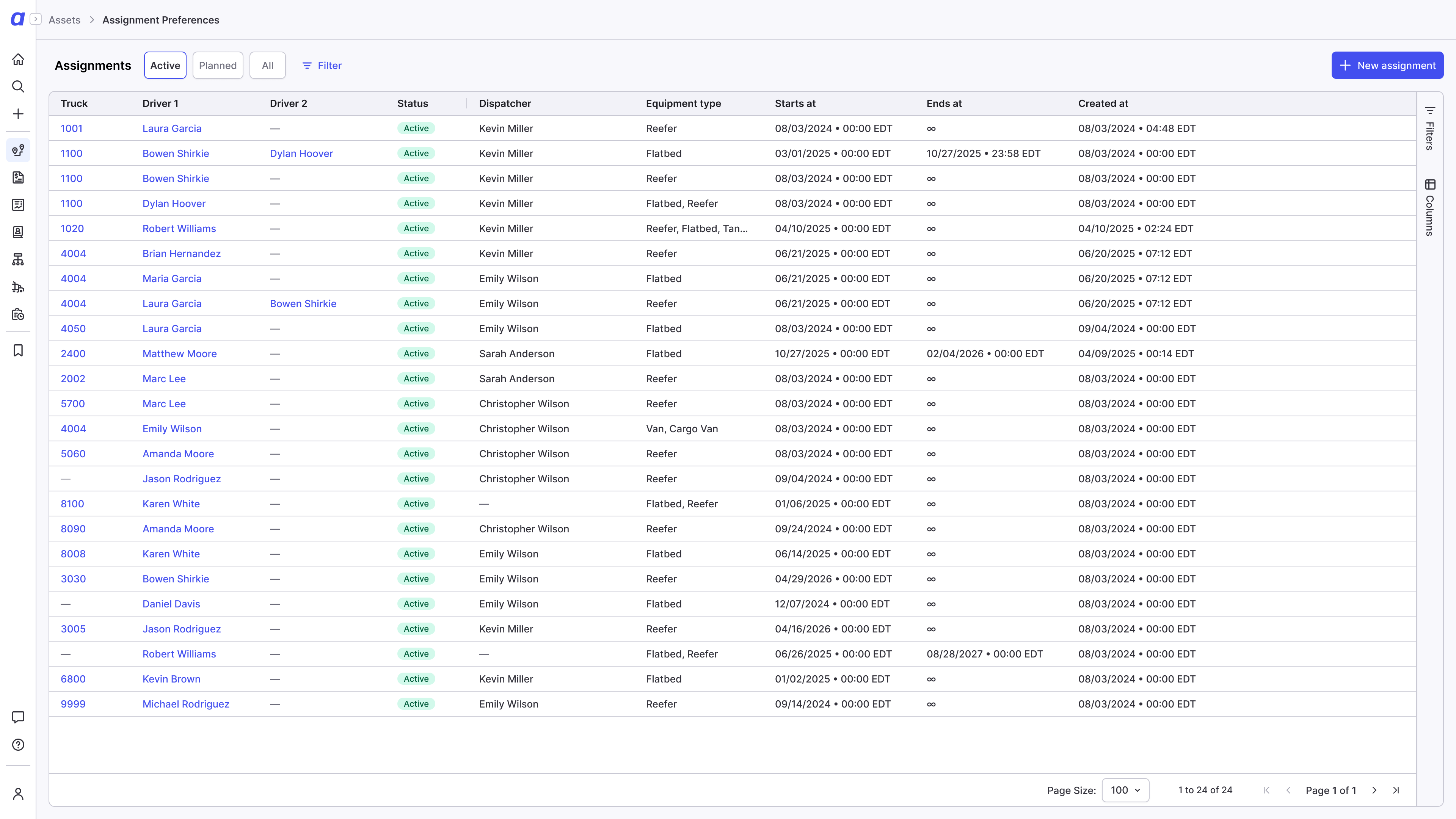The width and height of the screenshot is (1456, 819).
Task: Sort by the Equipment type column header
Action: coord(683,104)
